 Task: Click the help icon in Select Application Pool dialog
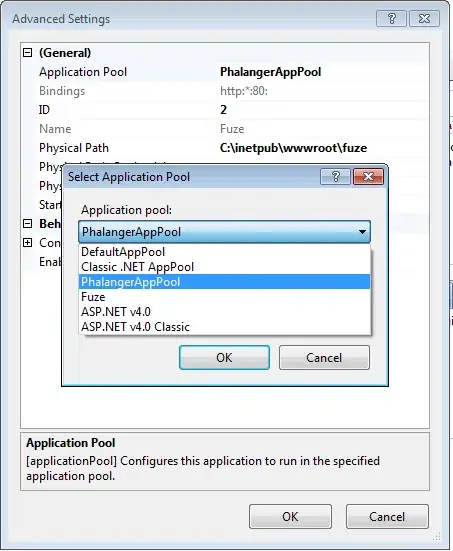335,176
